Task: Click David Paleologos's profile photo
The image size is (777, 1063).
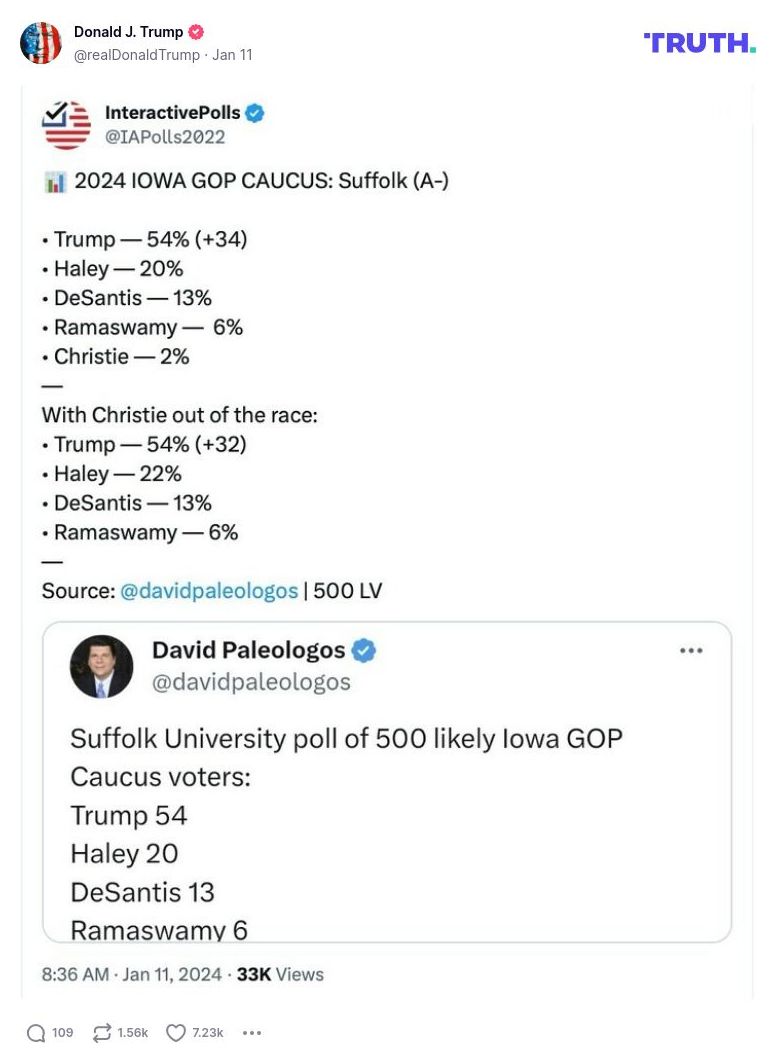Action: (x=101, y=666)
